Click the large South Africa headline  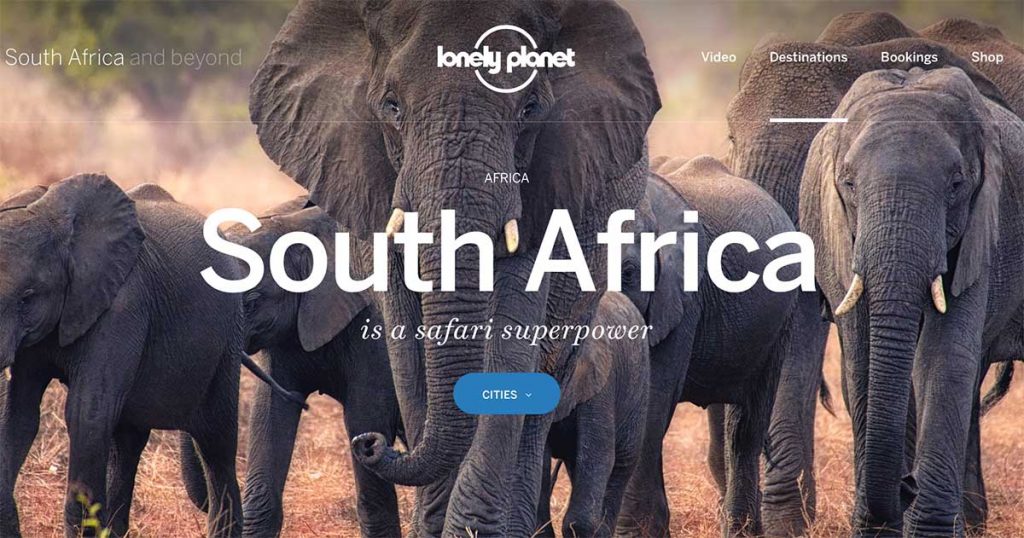click(x=507, y=251)
